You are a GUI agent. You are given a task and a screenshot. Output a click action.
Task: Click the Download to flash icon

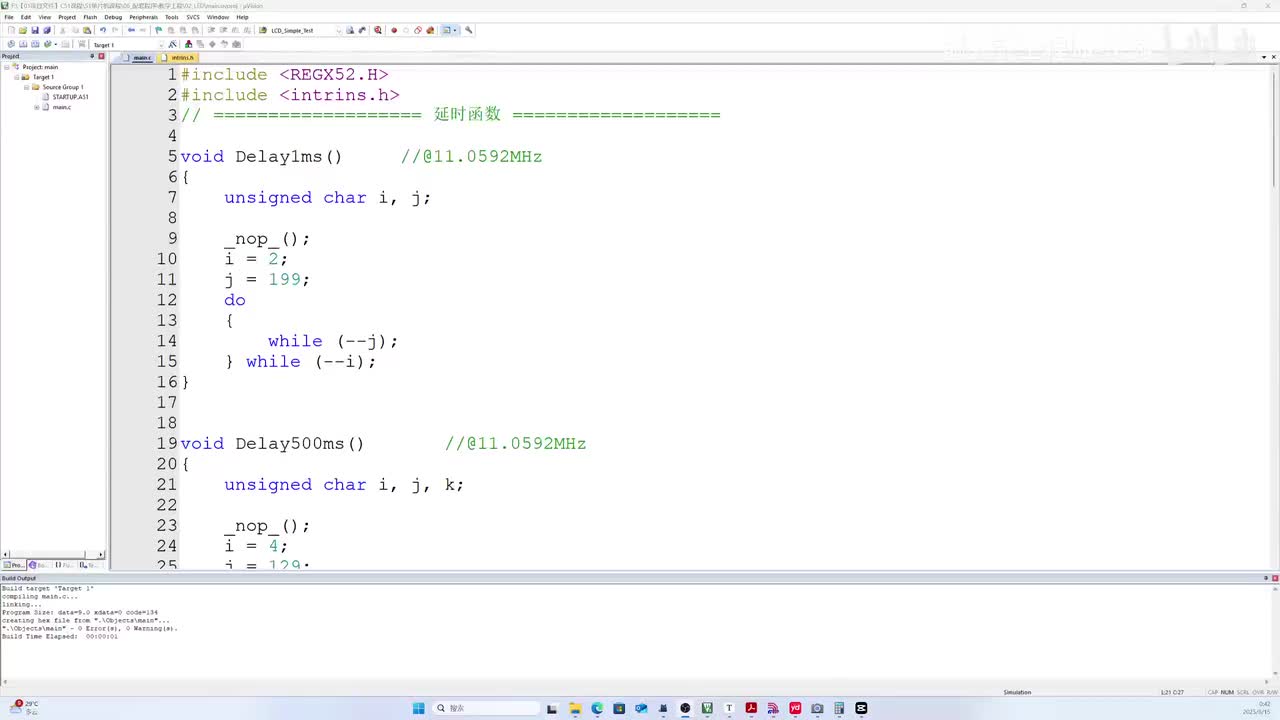pyautogui.click(x=81, y=44)
